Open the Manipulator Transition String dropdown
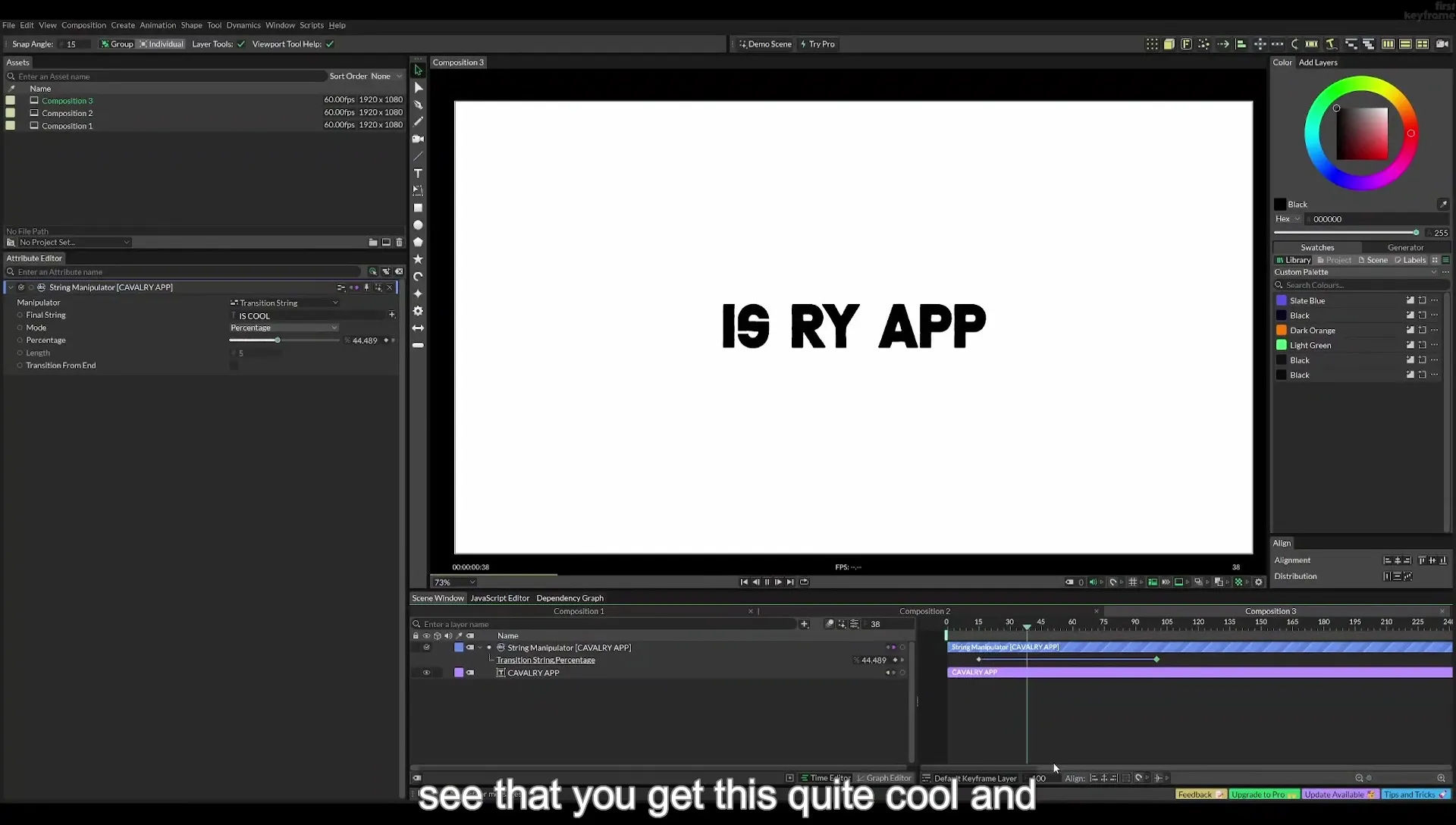 click(284, 303)
